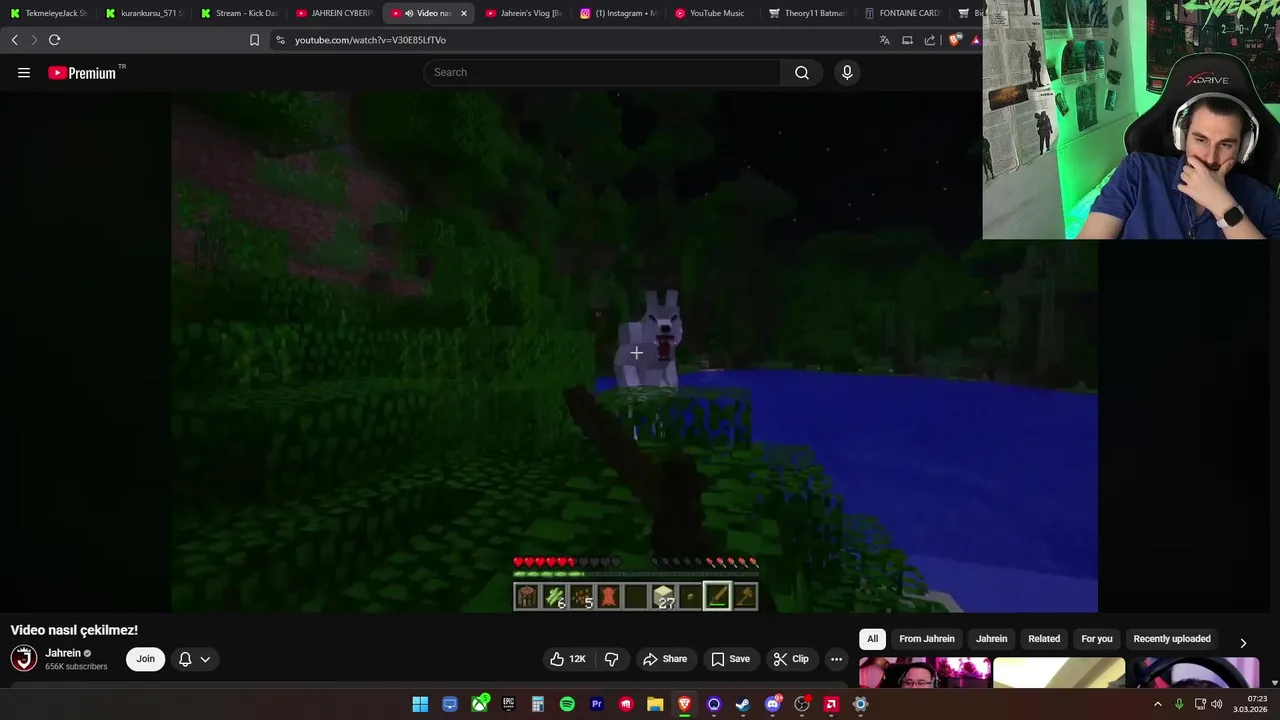The height and width of the screenshot is (720, 1280).
Task: Bookmark this page with bookmark icon
Action: click(254, 40)
